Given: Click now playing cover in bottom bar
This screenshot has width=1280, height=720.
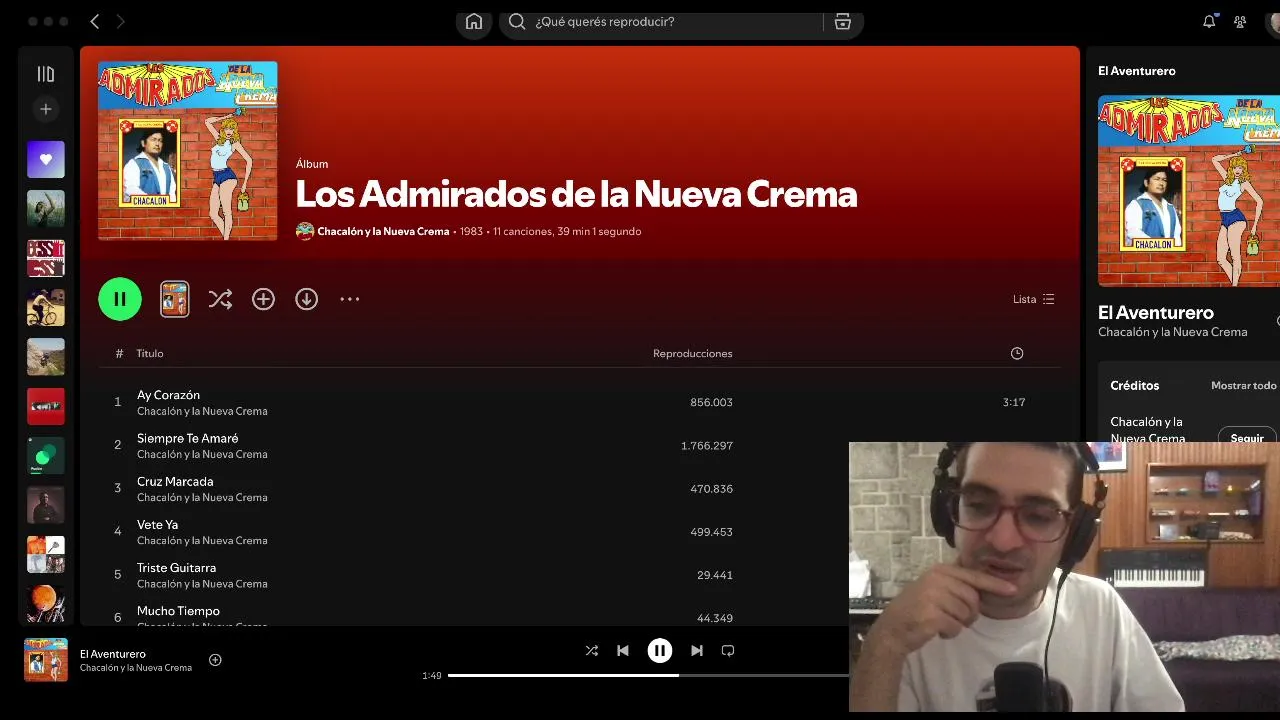Looking at the screenshot, I should [x=46, y=660].
